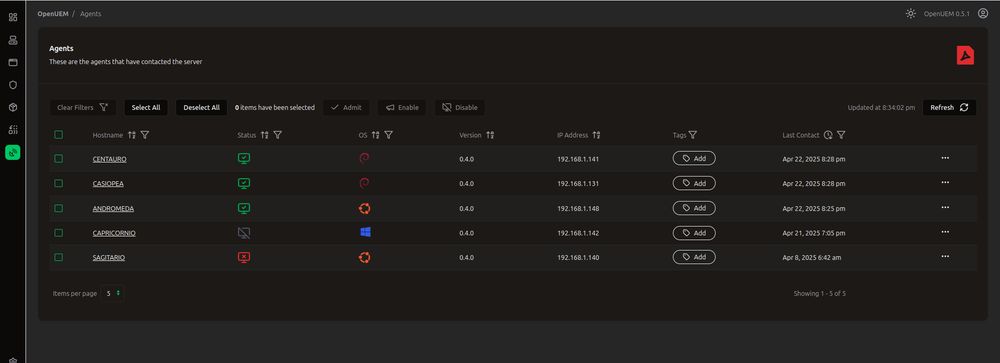Image resolution: width=1000 pixels, height=363 pixels.
Task: Open the user account profile icon
Action: 983,13
